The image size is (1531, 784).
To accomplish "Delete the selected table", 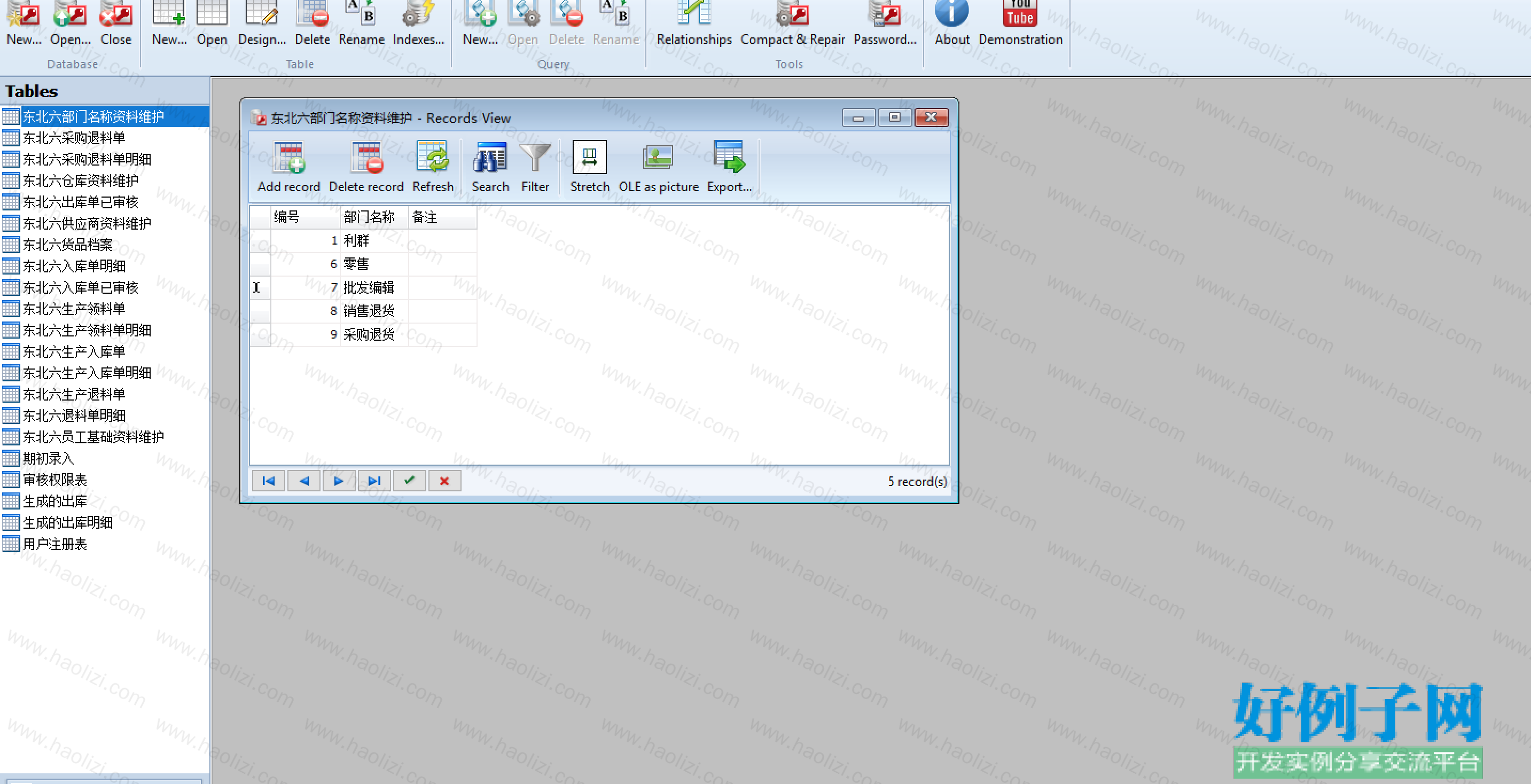I will tap(313, 24).
